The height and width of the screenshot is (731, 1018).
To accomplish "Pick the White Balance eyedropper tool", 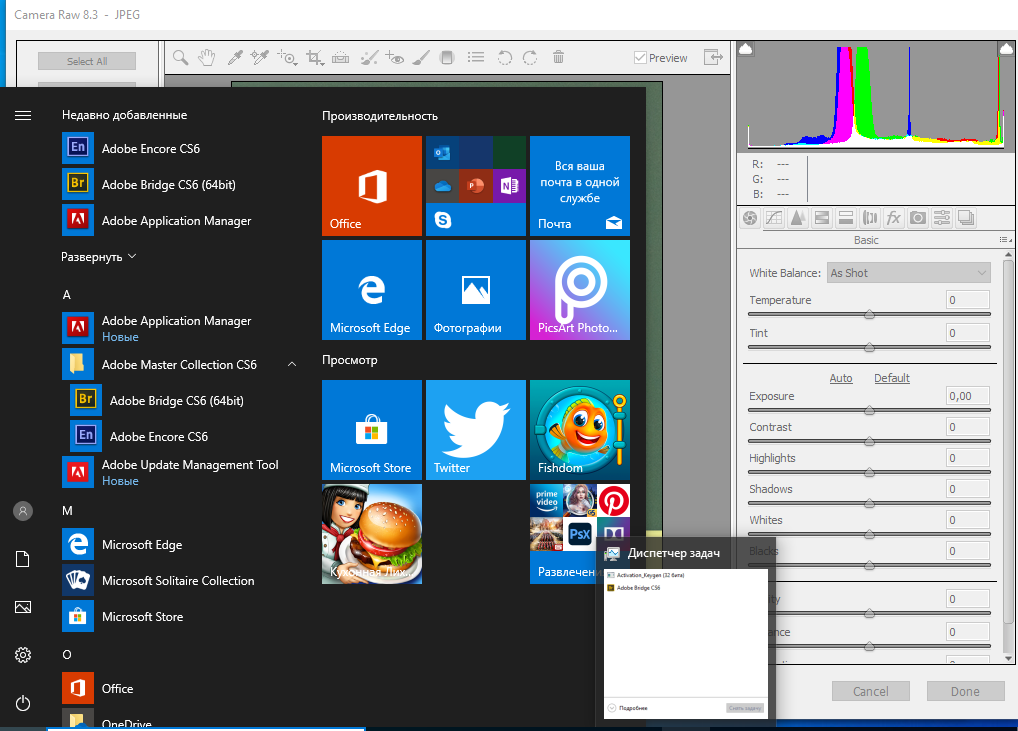I will (x=235, y=58).
